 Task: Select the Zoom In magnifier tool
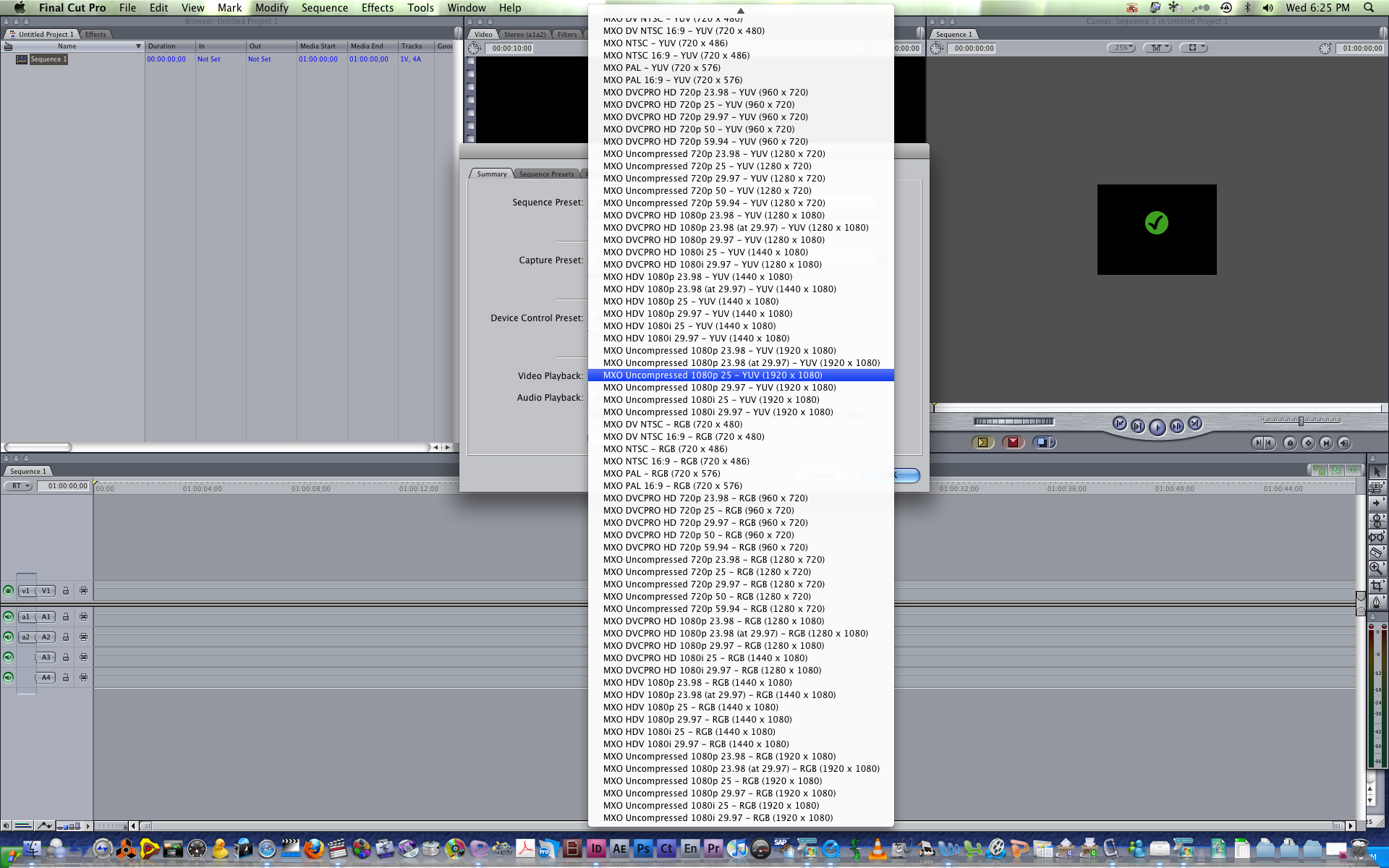point(1376,569)
